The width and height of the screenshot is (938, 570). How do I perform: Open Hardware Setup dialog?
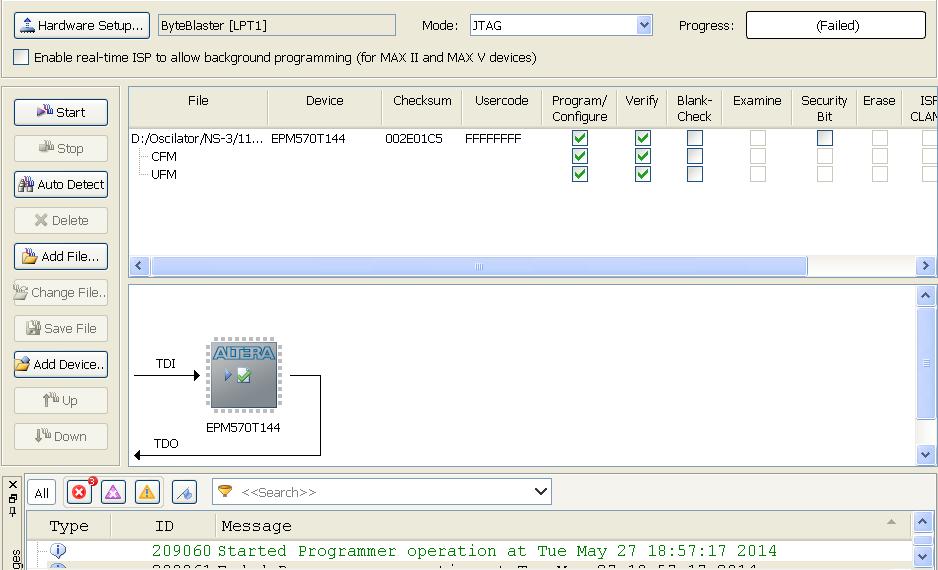click(82, 26)
